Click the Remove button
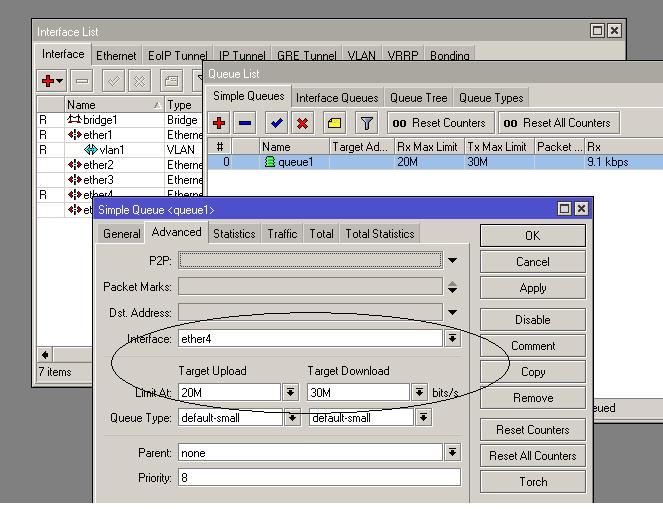Viewport: 663px width, 522px height. [x=533, y=398]
